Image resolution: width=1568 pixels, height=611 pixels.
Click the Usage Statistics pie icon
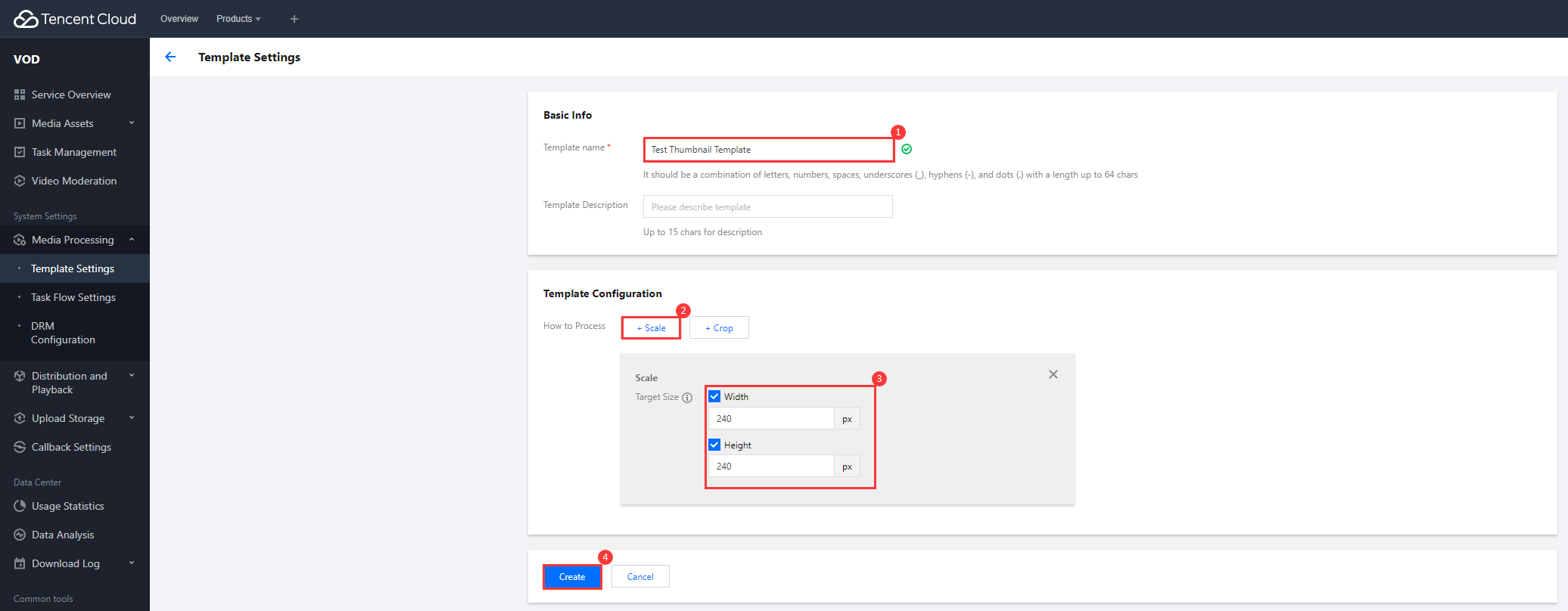[20, 506]
